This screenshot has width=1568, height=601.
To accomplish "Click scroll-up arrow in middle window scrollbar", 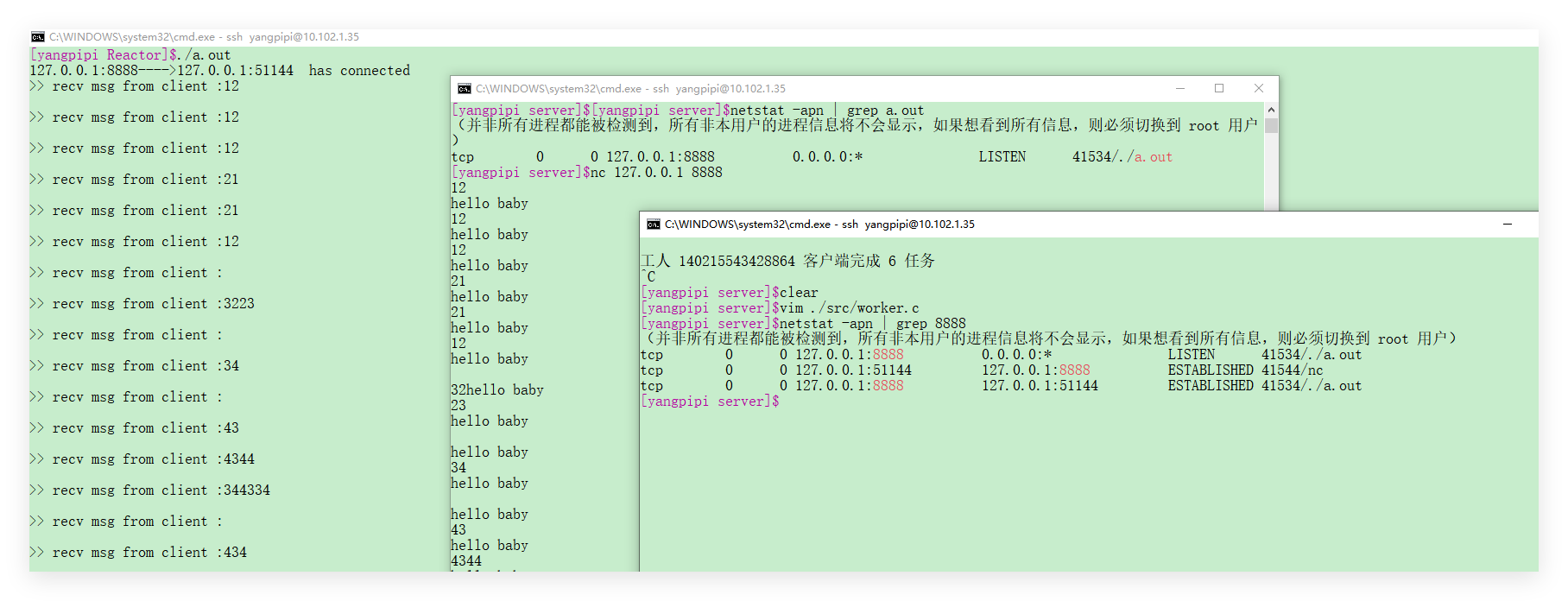I will [1271, 110].
